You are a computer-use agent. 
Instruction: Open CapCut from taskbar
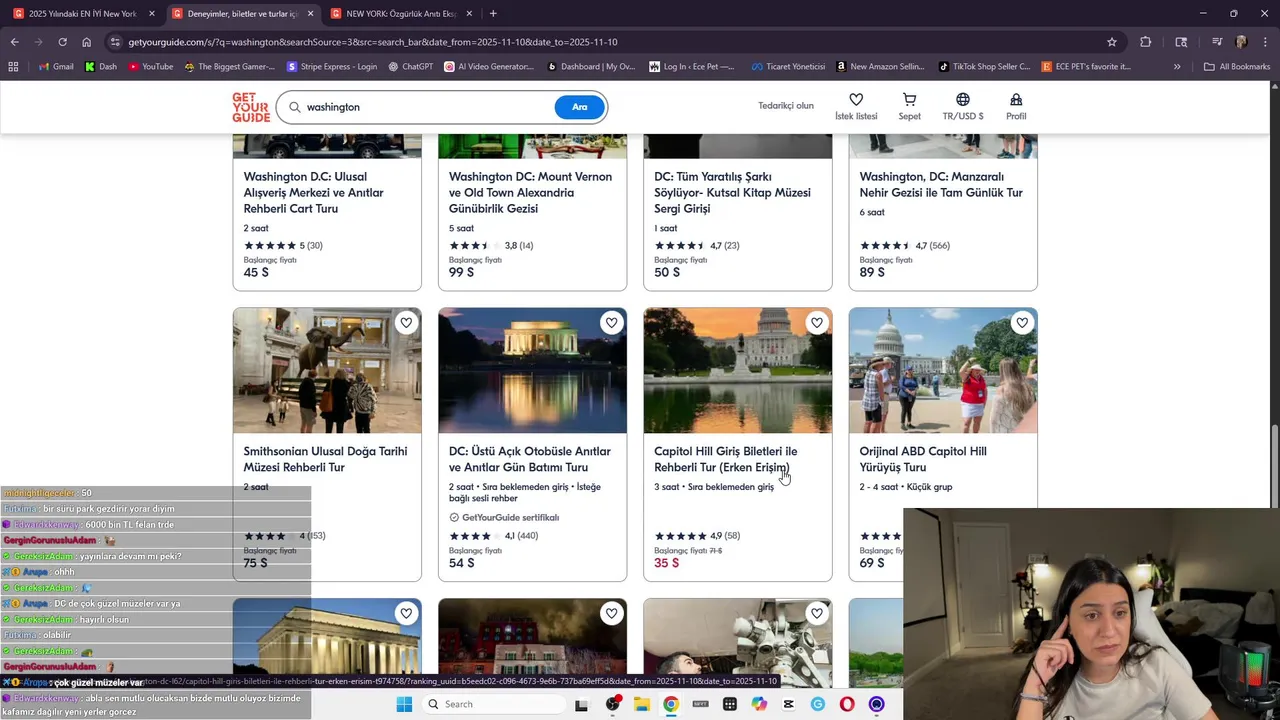(x=789, y=704)
